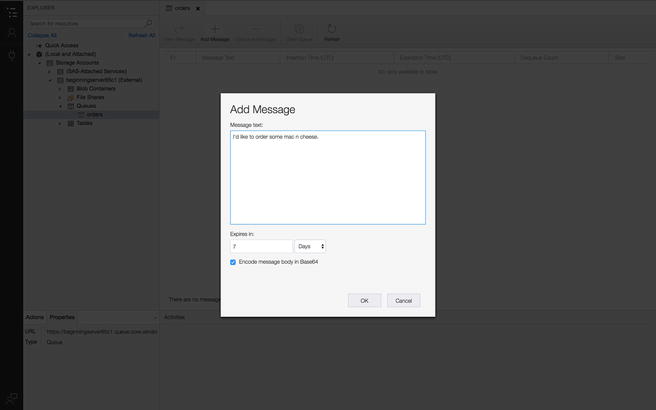Open the account management sidebar icon

pos(12,33)
